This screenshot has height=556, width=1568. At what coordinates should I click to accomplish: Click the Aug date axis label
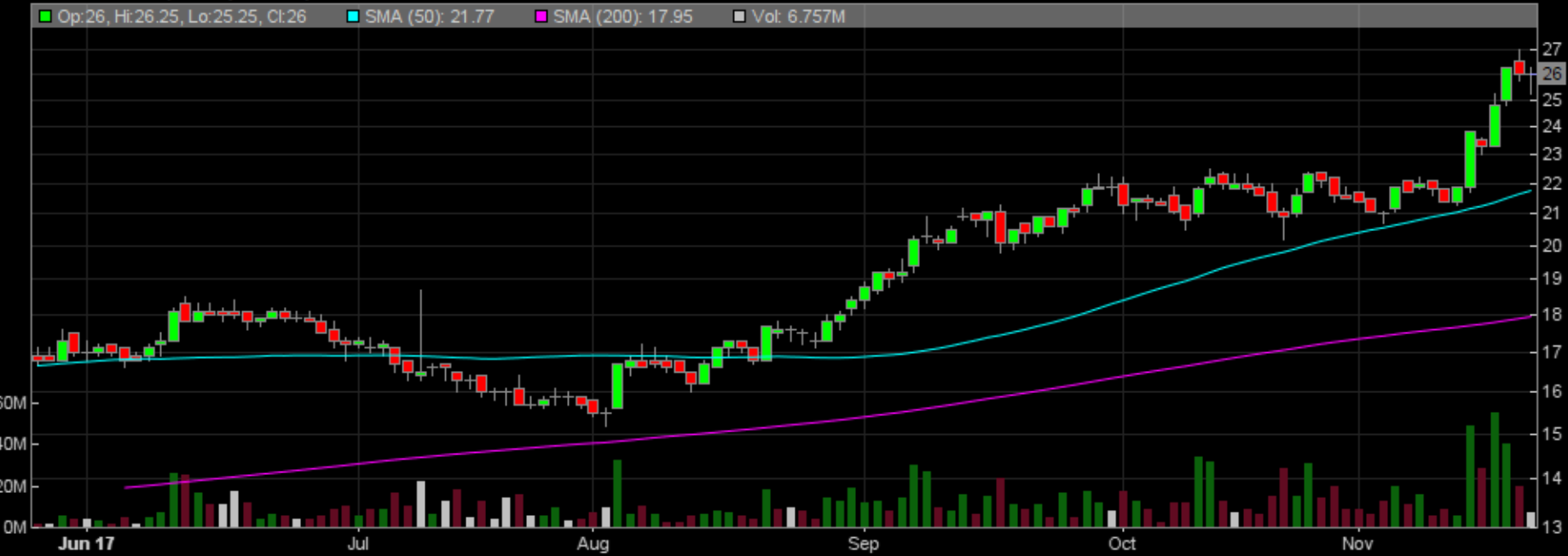point(593,543)
